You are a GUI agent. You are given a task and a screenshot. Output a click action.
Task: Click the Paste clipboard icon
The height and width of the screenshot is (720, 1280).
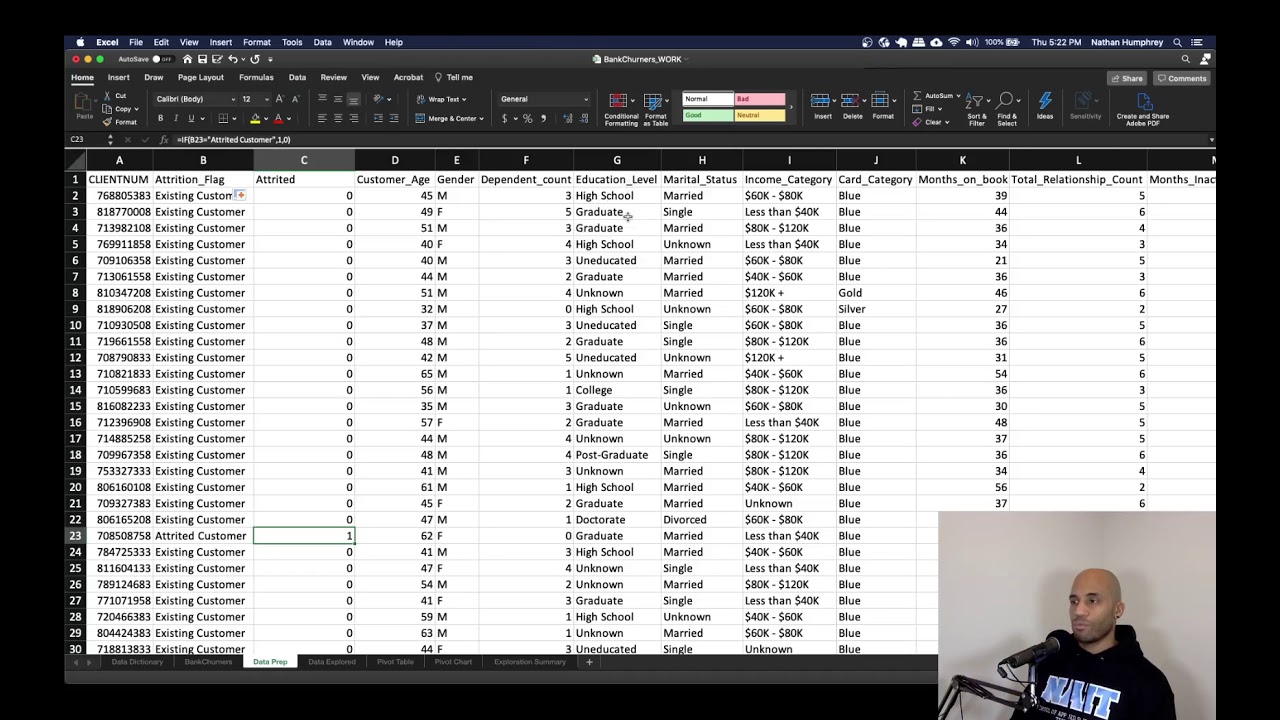[83, 102]
